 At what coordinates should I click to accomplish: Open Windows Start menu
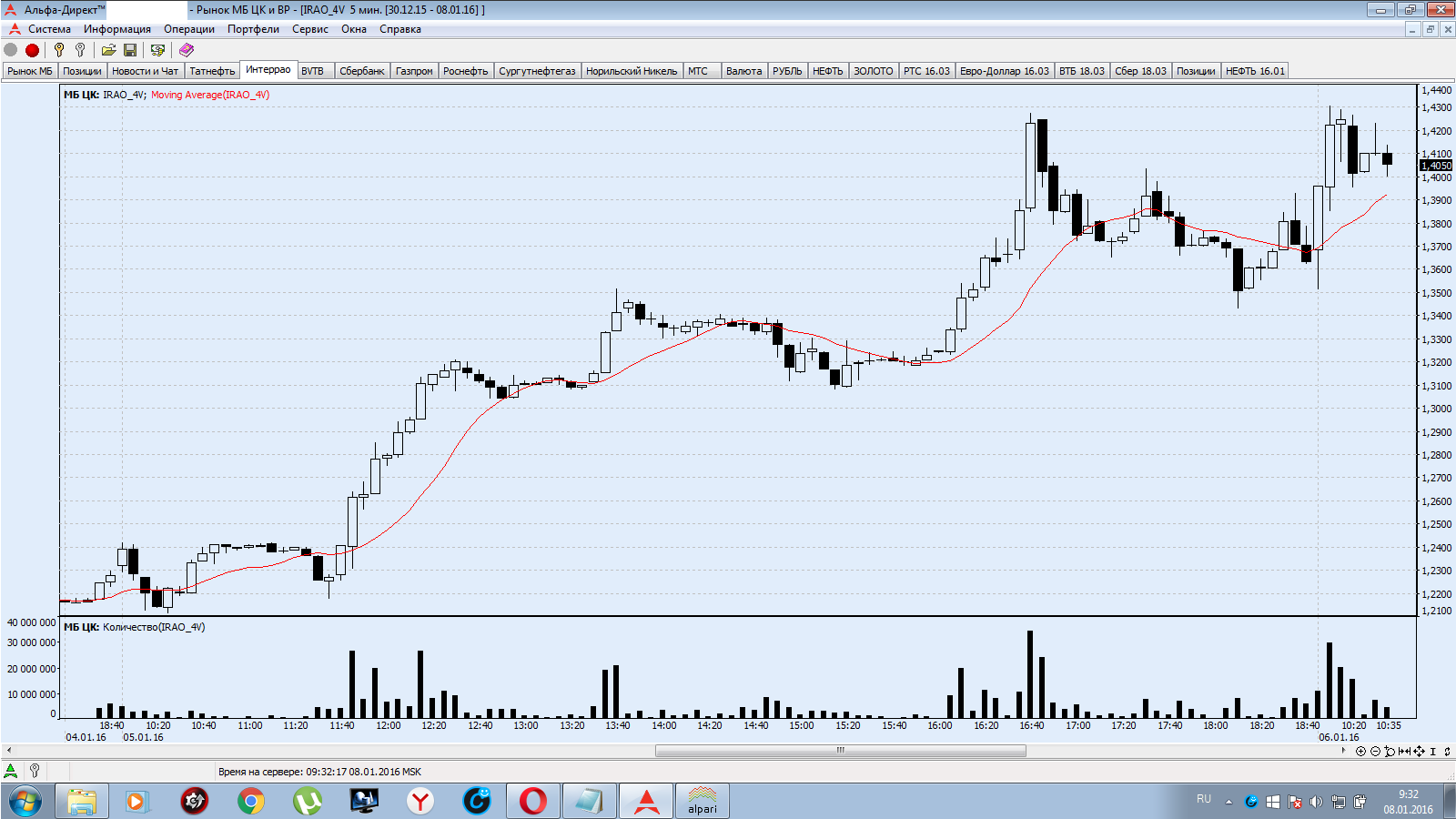click(x=25, y=802)
